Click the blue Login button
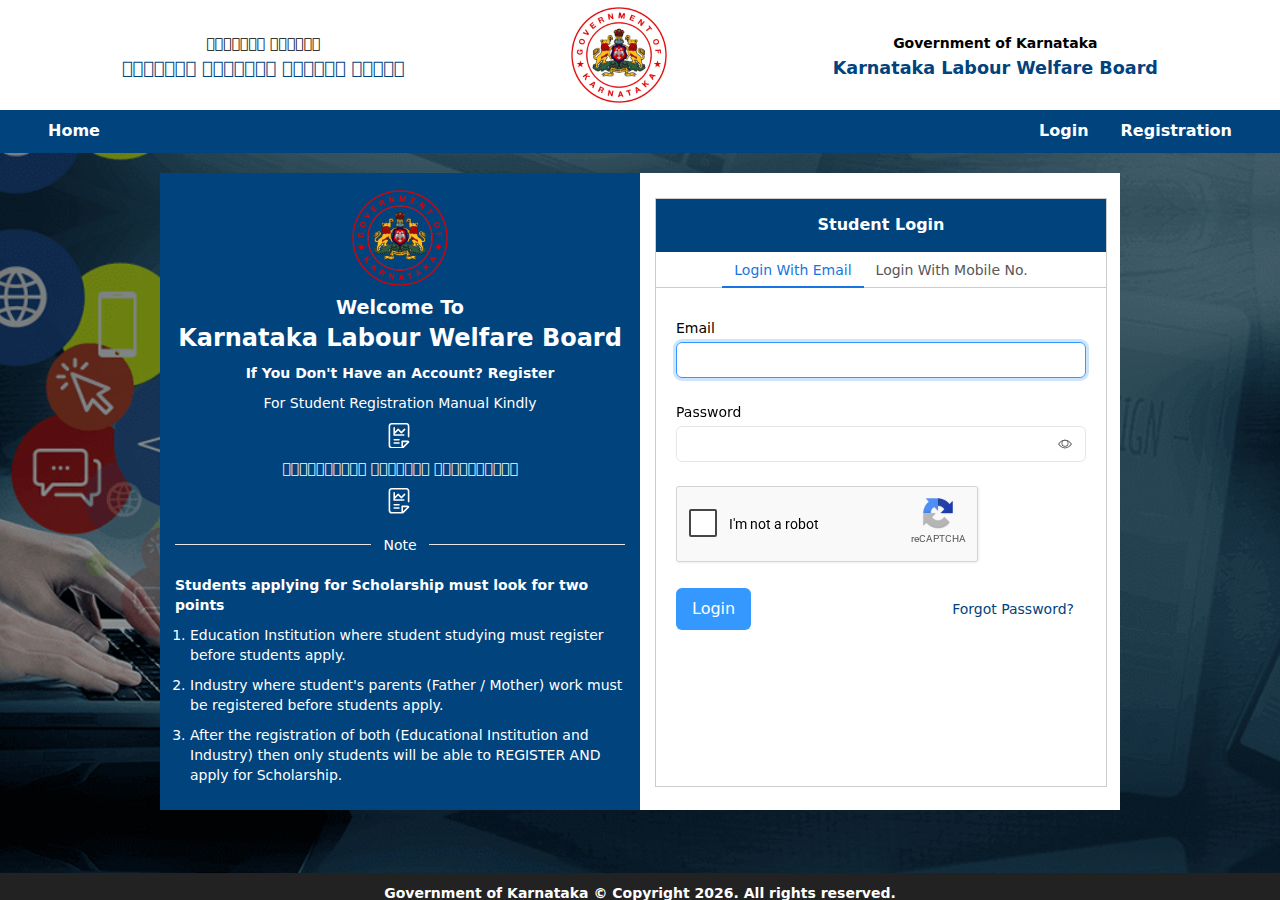The width and height of the screenshot is (1280, 900). click(713, 609)
